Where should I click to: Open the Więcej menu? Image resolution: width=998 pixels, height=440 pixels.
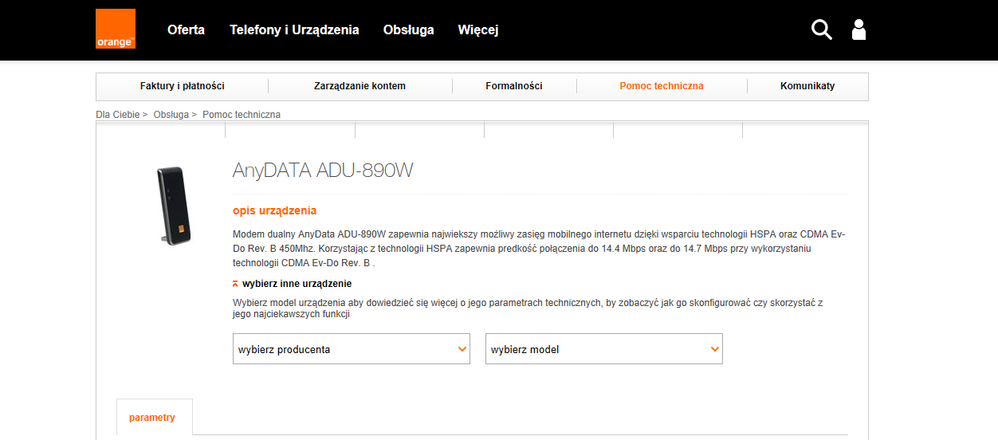point(478,30)
